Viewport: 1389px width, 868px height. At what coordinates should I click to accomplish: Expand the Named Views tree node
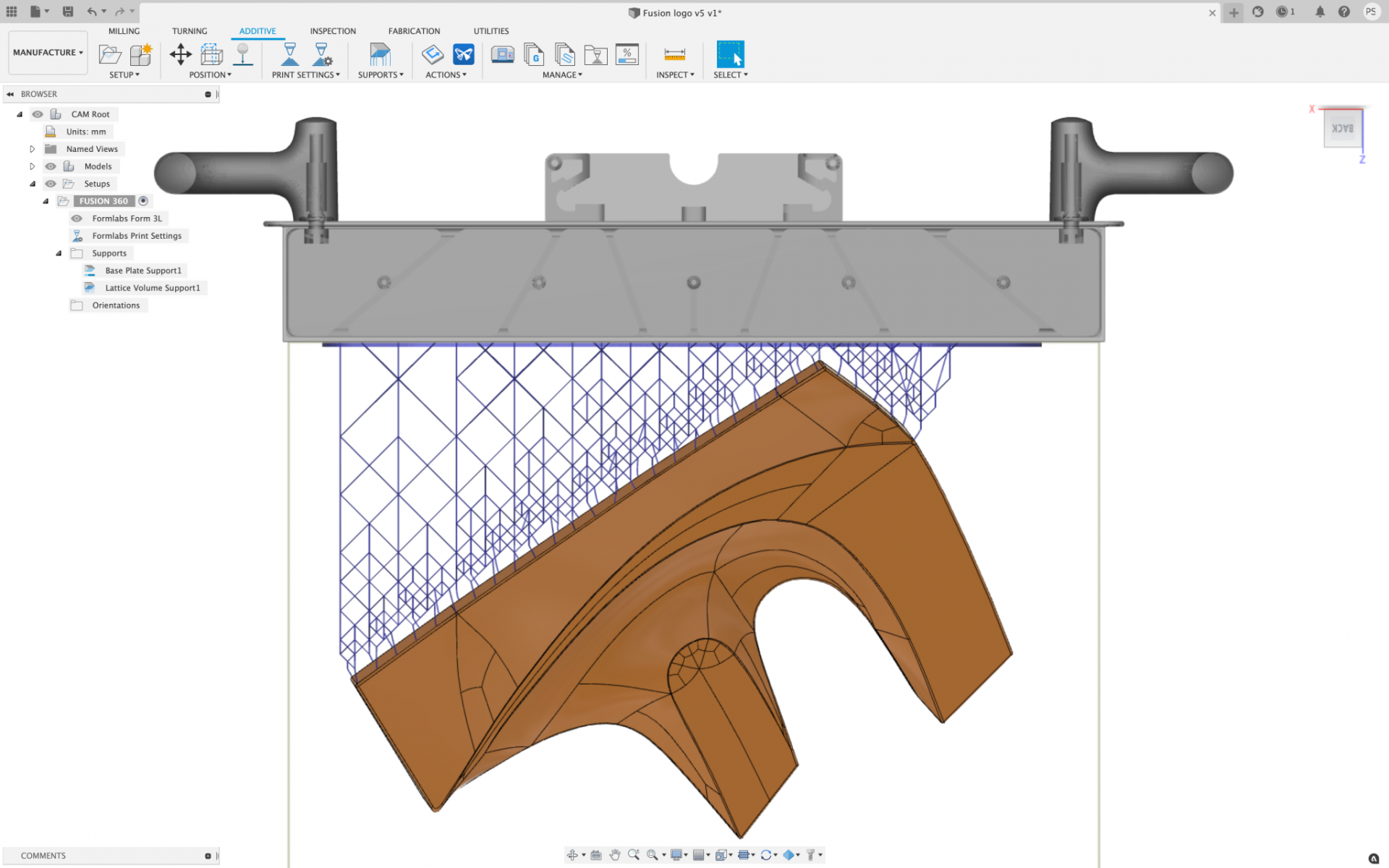point(33,148)
